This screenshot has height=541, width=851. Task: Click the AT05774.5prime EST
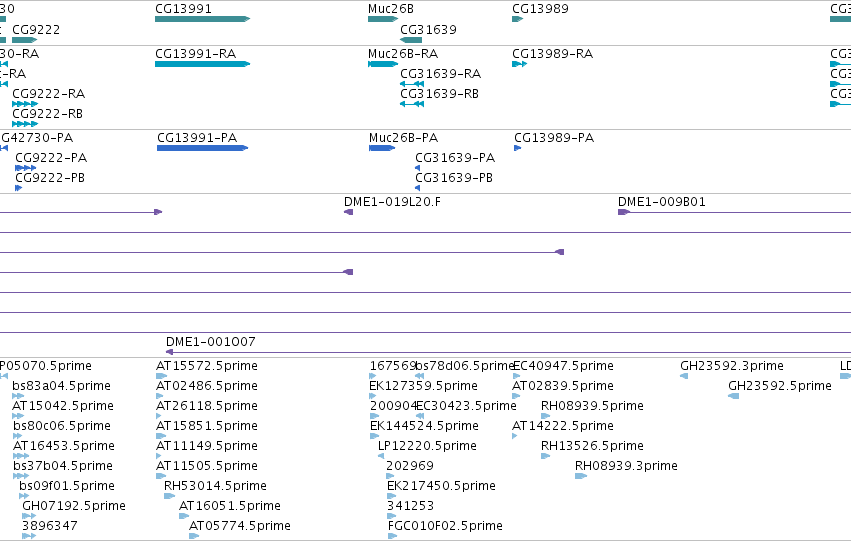click(194, 536)
